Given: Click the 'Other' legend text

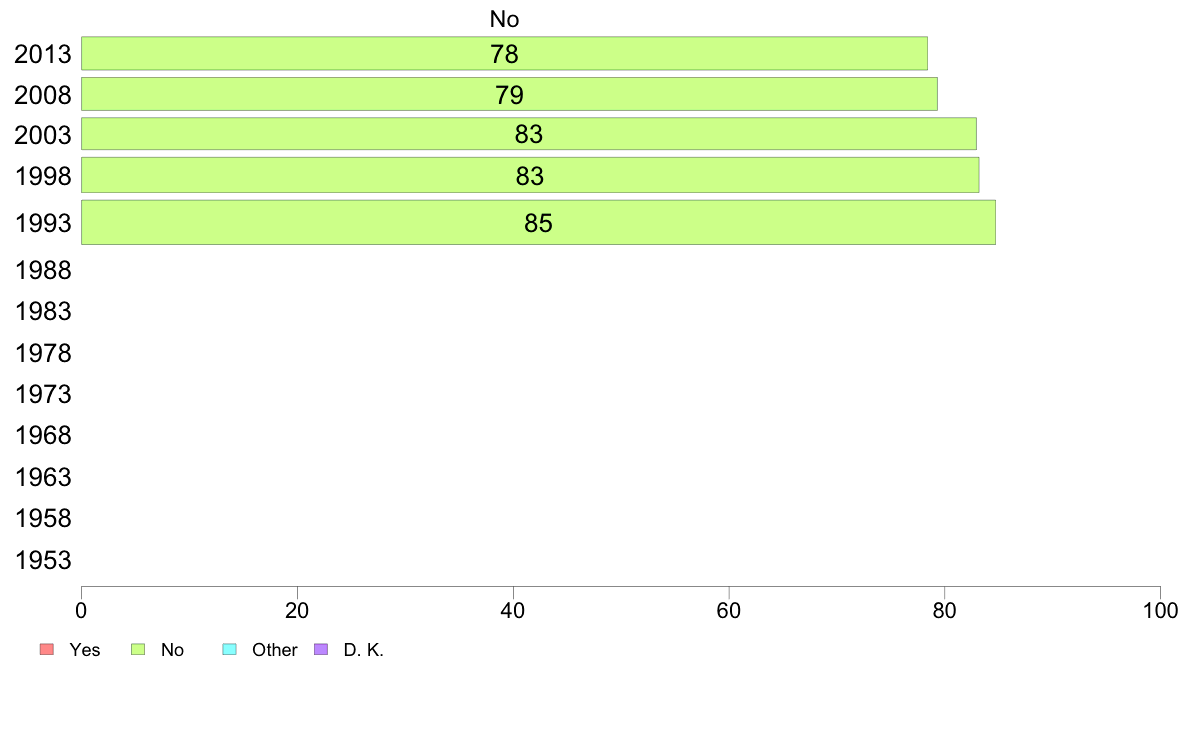Looking at the screenshot, I should coord(274,650).
